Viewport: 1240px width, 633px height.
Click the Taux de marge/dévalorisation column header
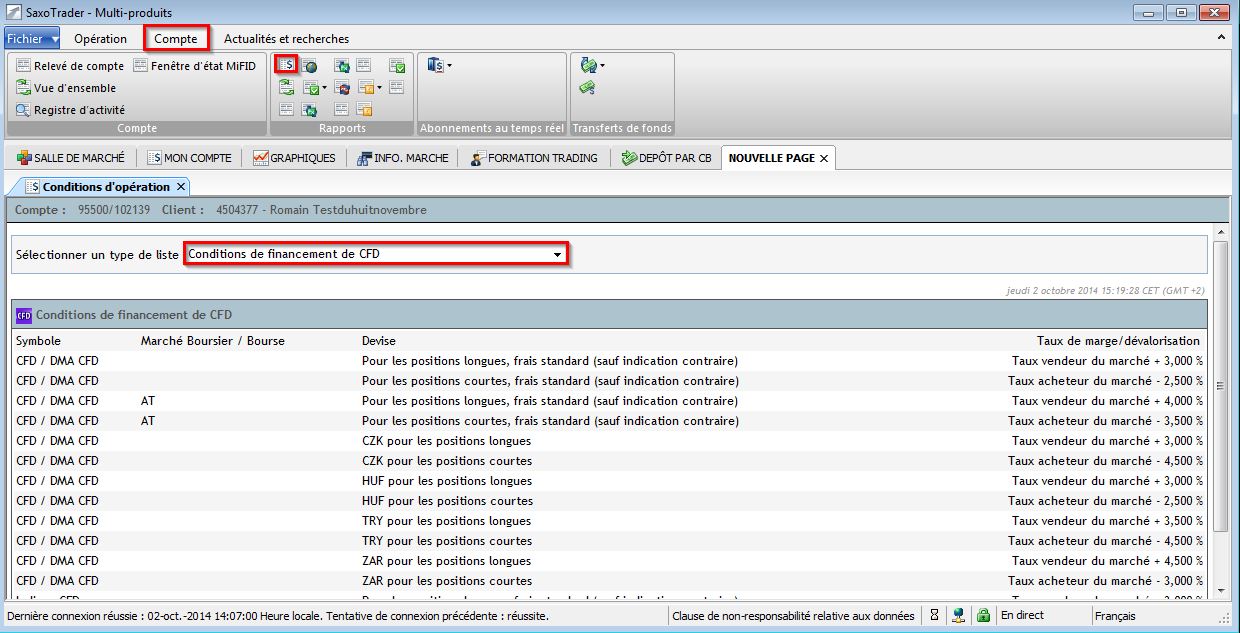[1118, 341]
